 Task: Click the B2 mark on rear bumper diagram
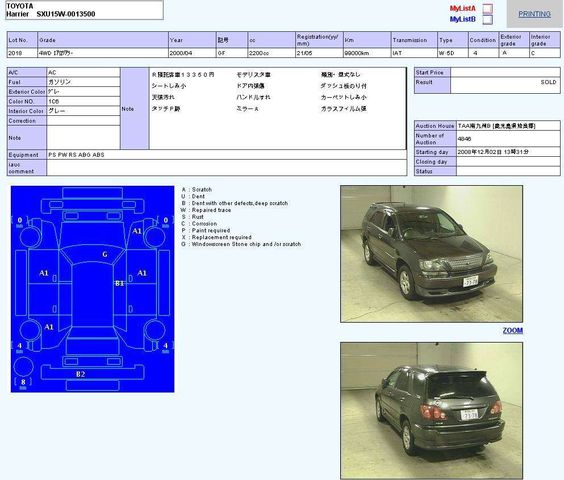tap(81, 374)
